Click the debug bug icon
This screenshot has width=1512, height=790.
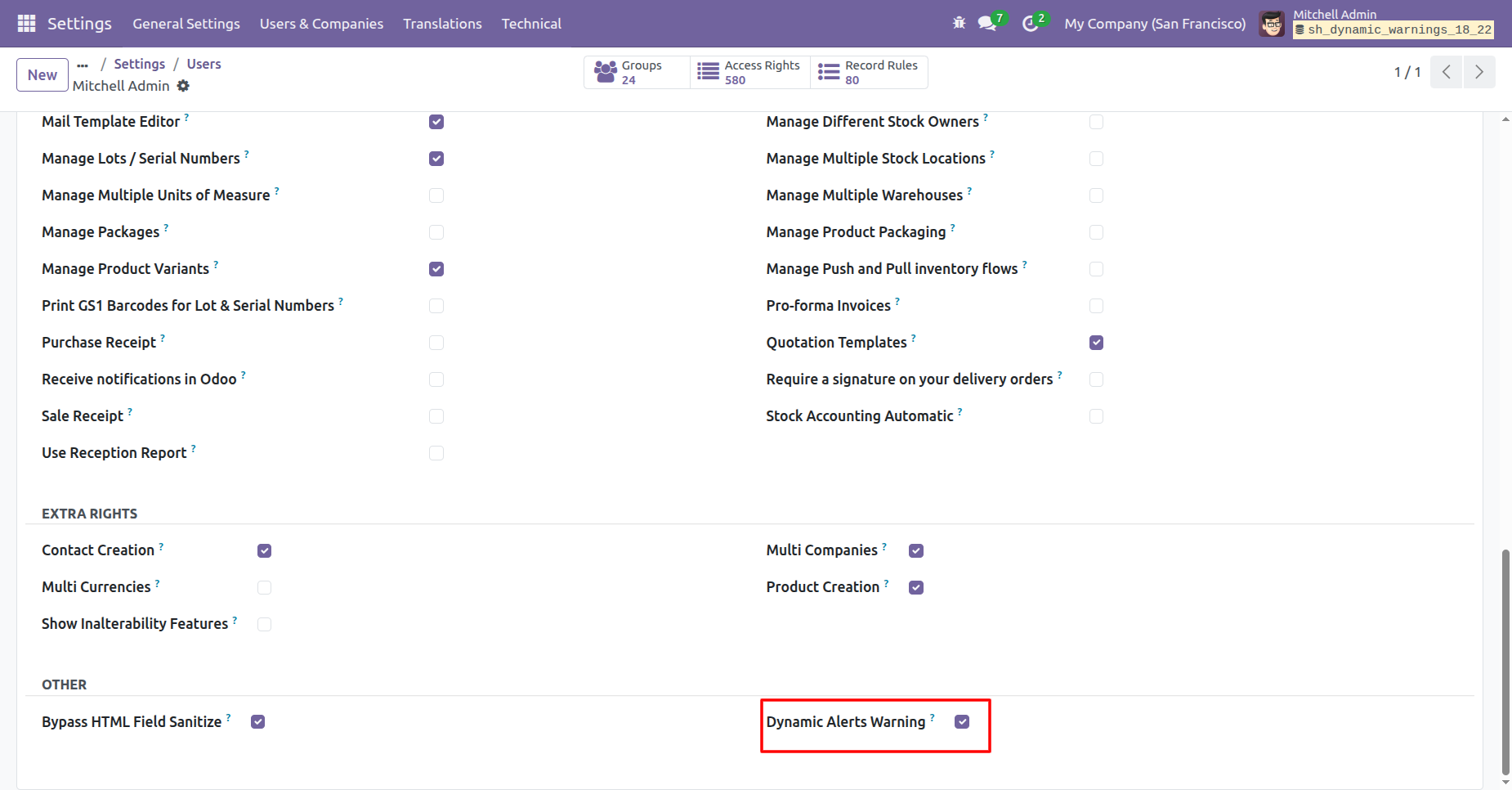959,24
